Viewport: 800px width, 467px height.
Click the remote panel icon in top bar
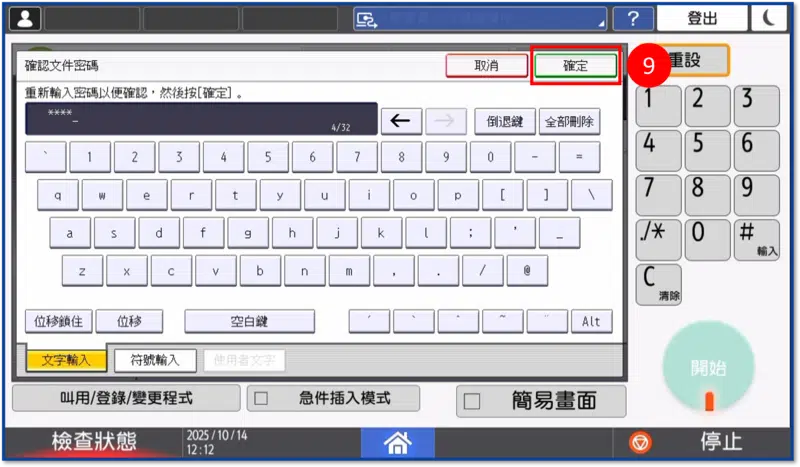pos(366,19)
